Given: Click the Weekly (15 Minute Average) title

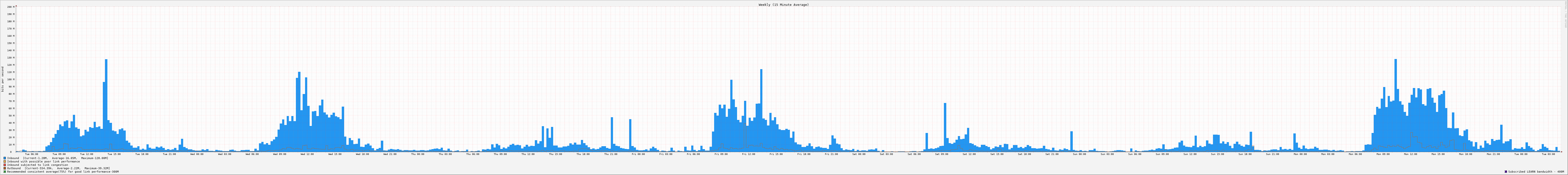Looking at the screenshot, I should point(783,5).
